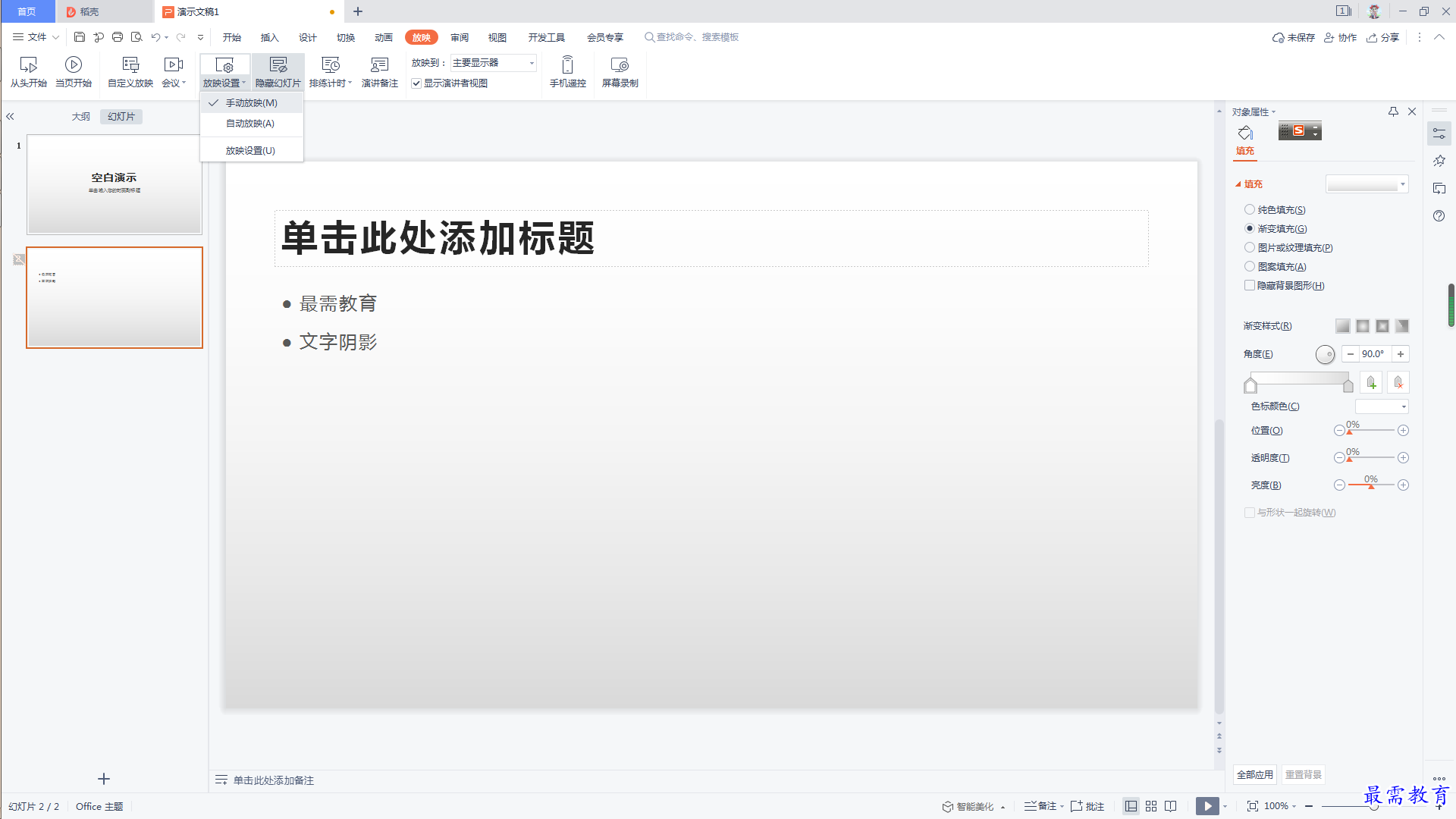Click 单击此处添加备注 notes field
This screenshot has width=1456, height=819.
273,780
